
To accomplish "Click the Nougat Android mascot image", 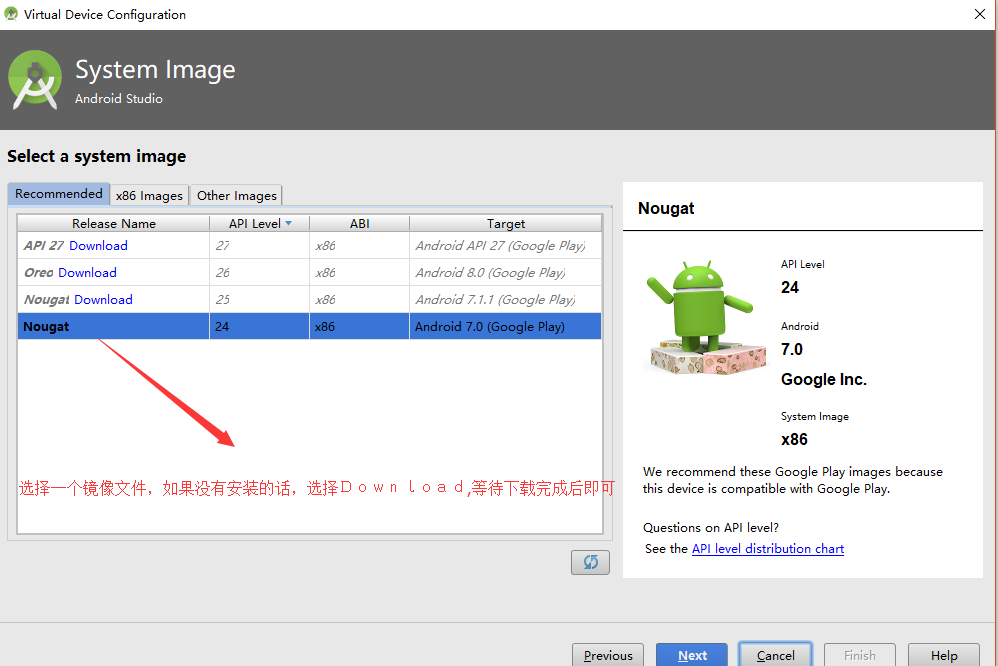I will [x=706, y=316].
